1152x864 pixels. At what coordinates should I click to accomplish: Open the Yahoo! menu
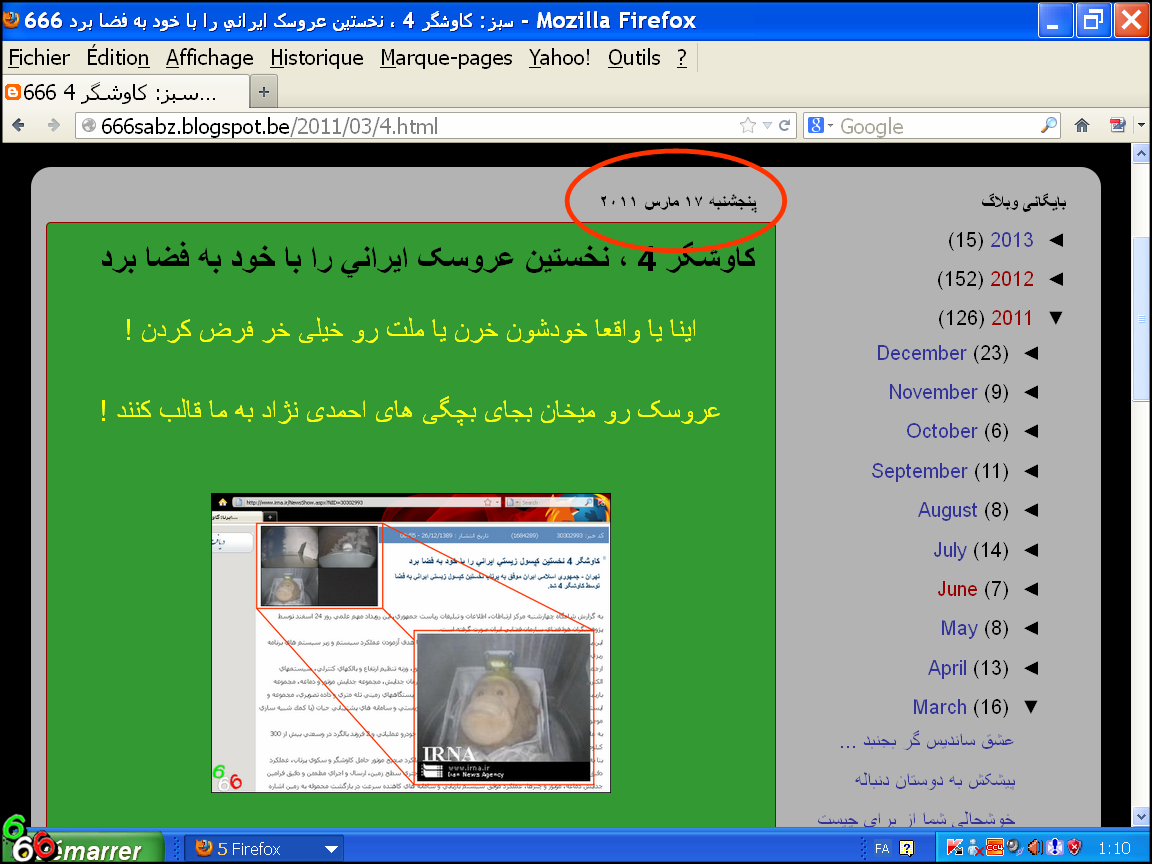(559, 57)
